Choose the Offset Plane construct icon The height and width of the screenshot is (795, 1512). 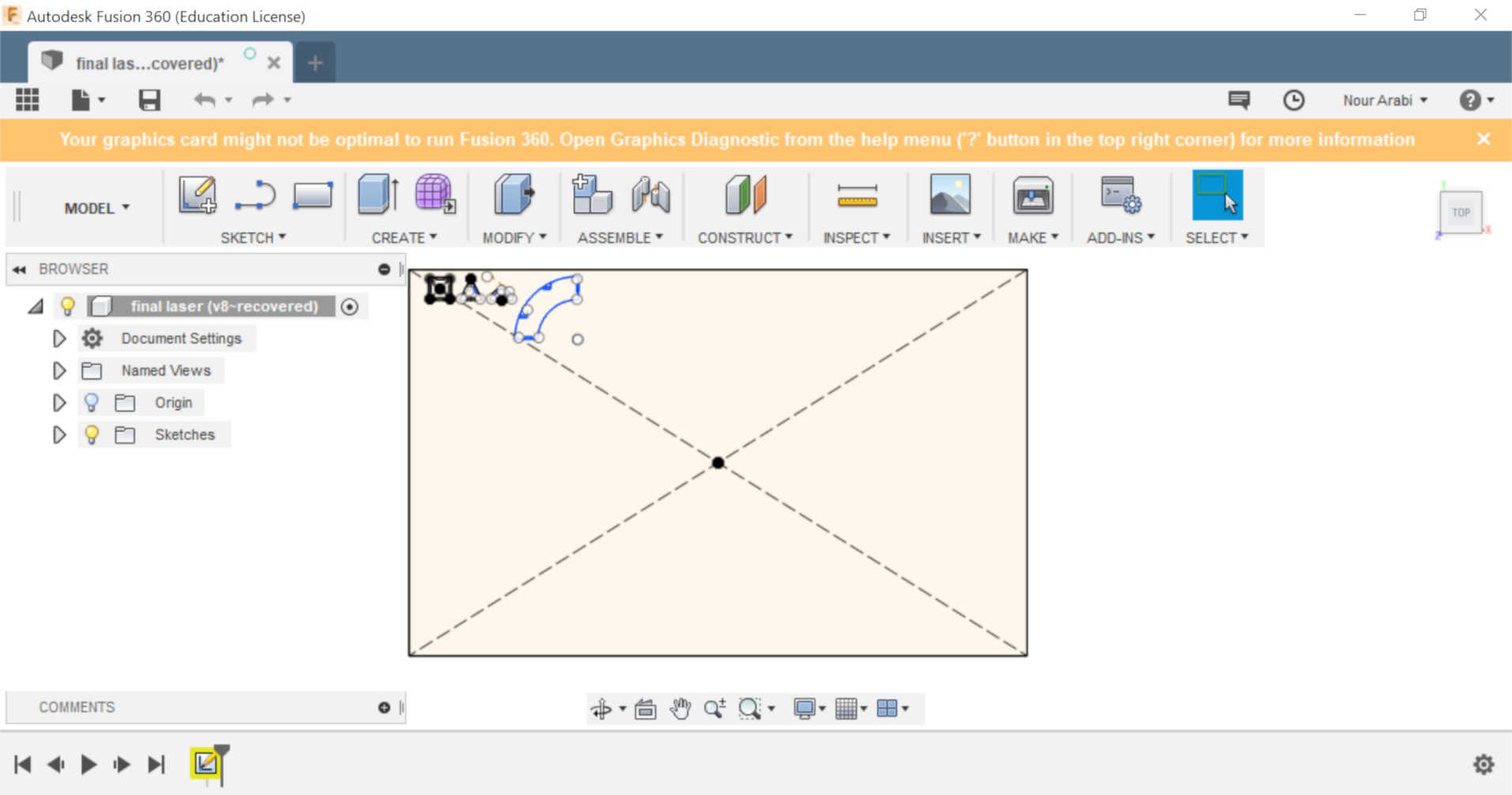coord(745,194)
